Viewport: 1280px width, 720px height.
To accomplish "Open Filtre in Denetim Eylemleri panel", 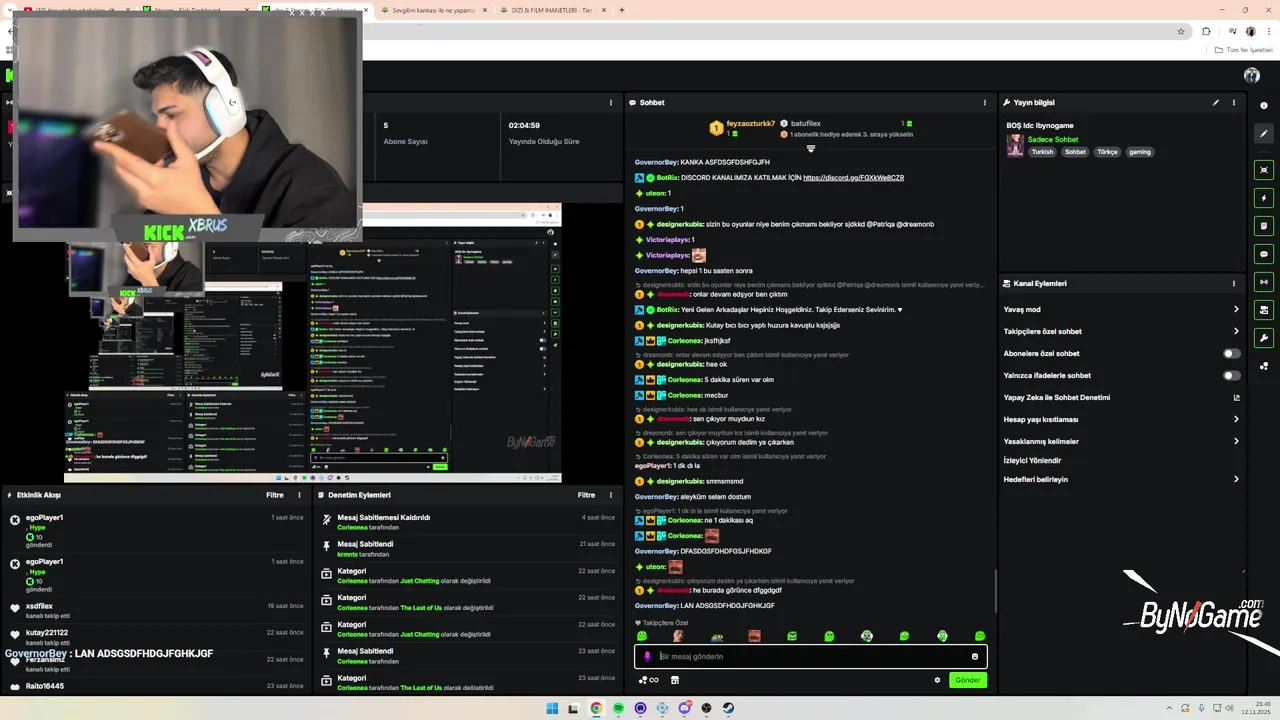I will (x=586, y=495).
